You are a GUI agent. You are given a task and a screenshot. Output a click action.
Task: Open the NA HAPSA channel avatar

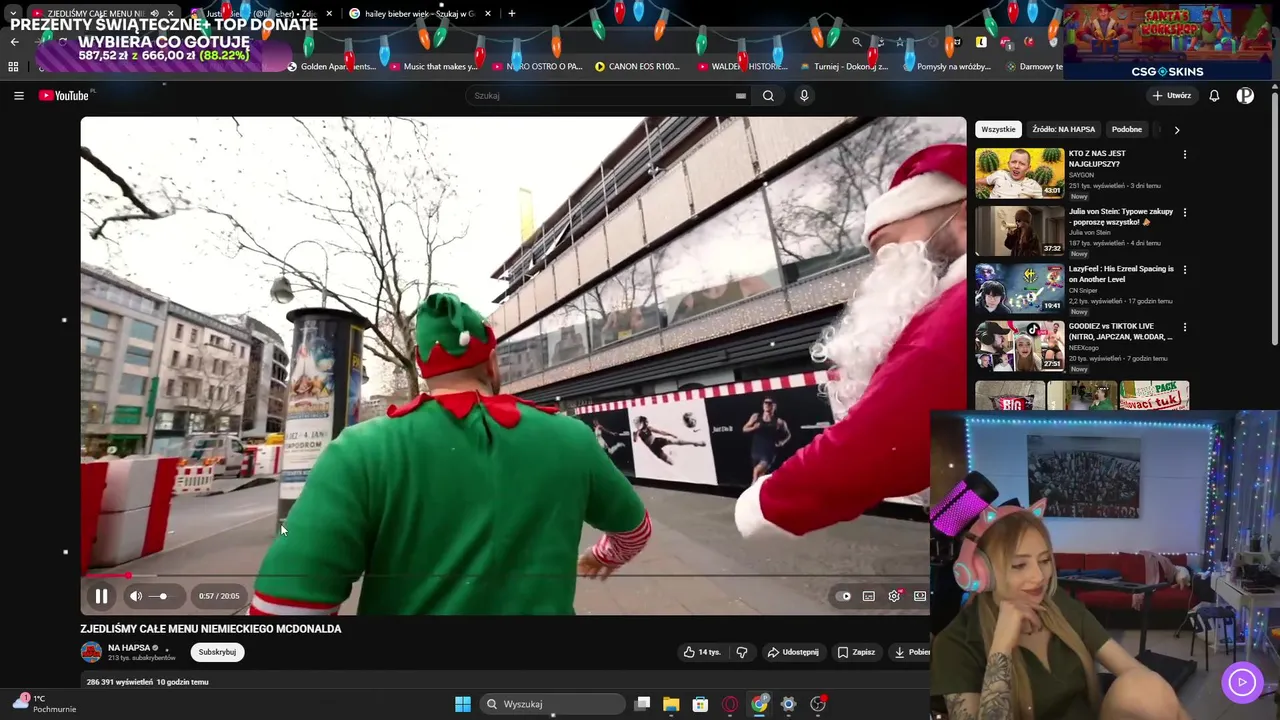91,652
